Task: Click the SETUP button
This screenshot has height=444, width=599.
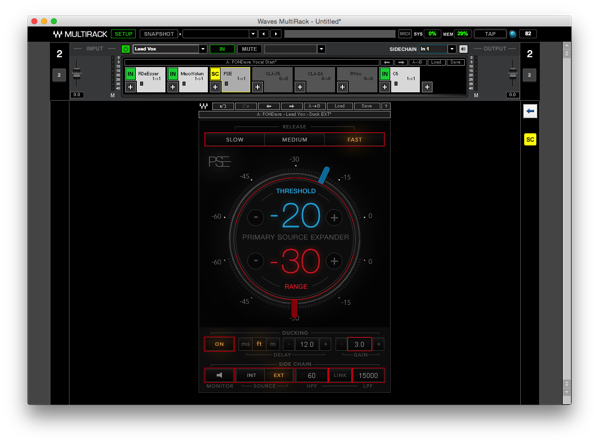Action: [x=123, y=34]
